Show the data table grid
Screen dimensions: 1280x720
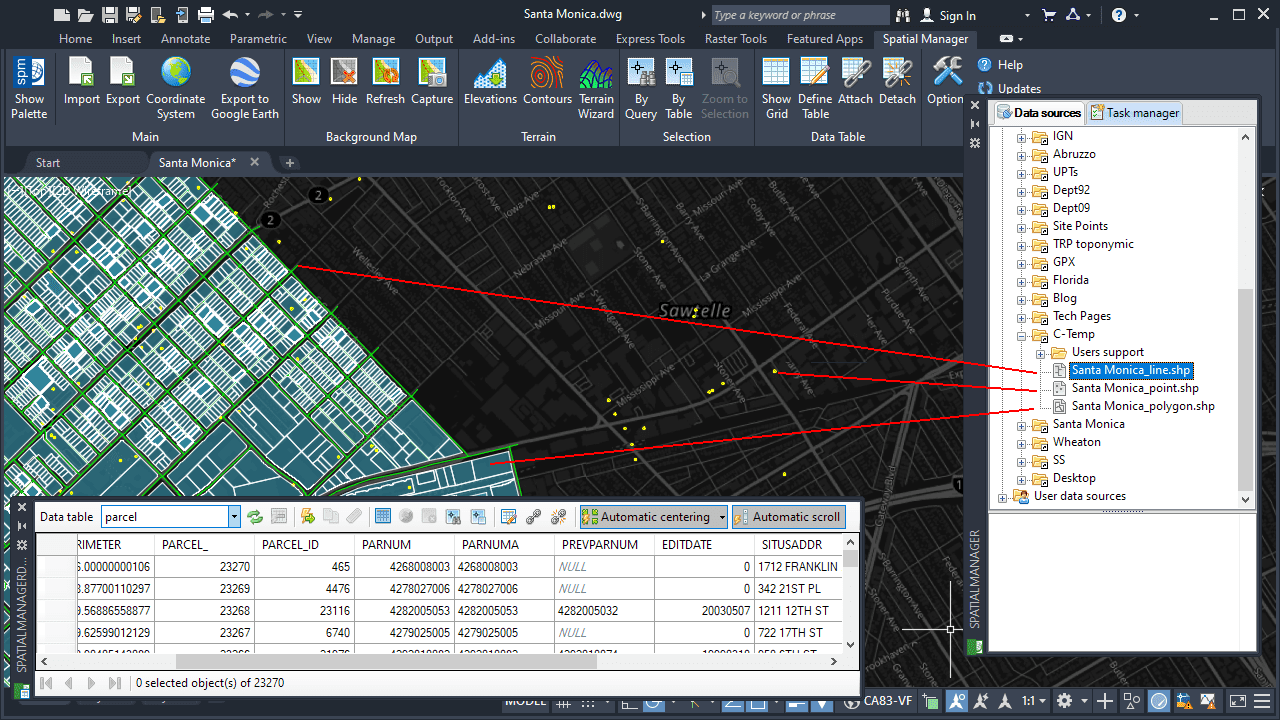[776, 88]
